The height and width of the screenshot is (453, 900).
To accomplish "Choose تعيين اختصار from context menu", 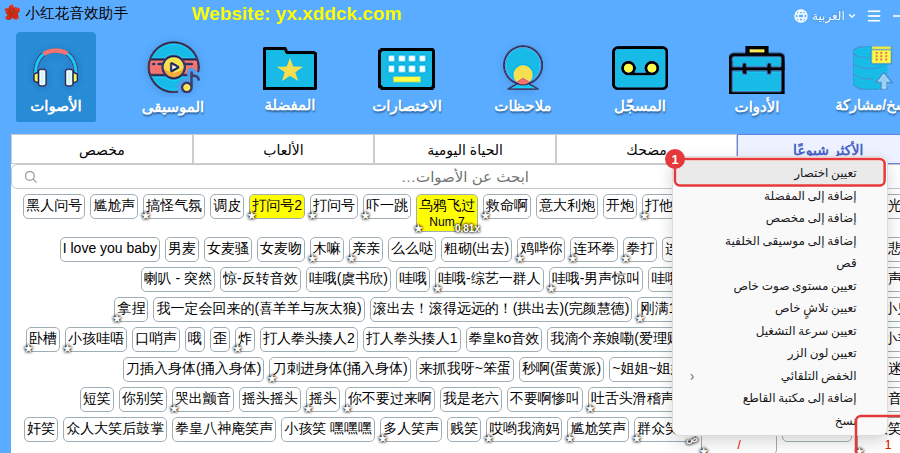I will click(779, 173).
